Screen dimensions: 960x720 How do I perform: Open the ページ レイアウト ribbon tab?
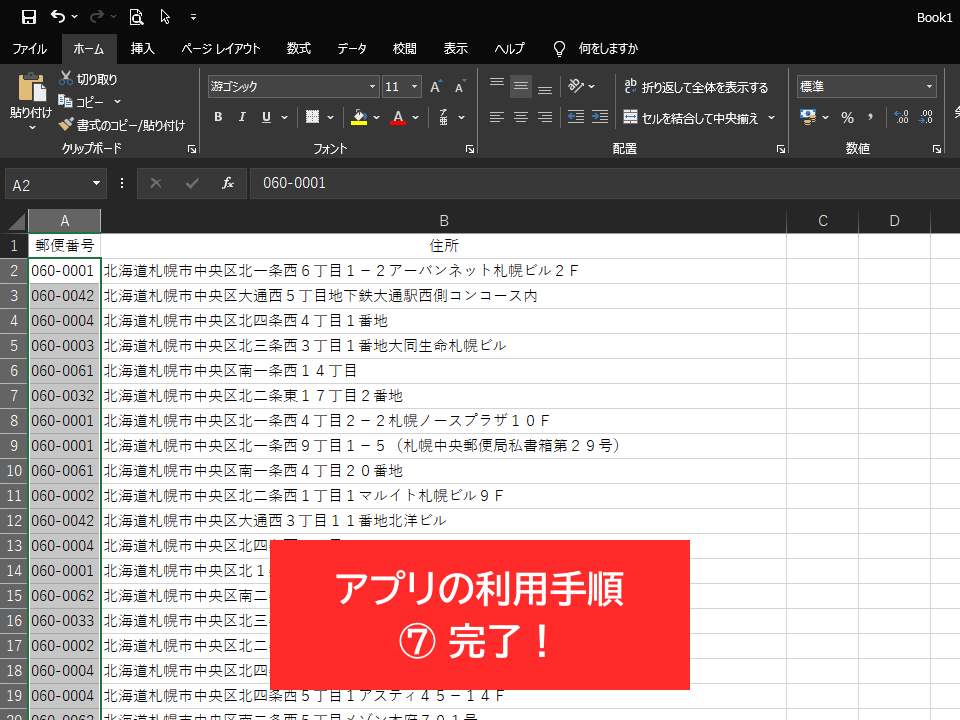tap(221, 48)
